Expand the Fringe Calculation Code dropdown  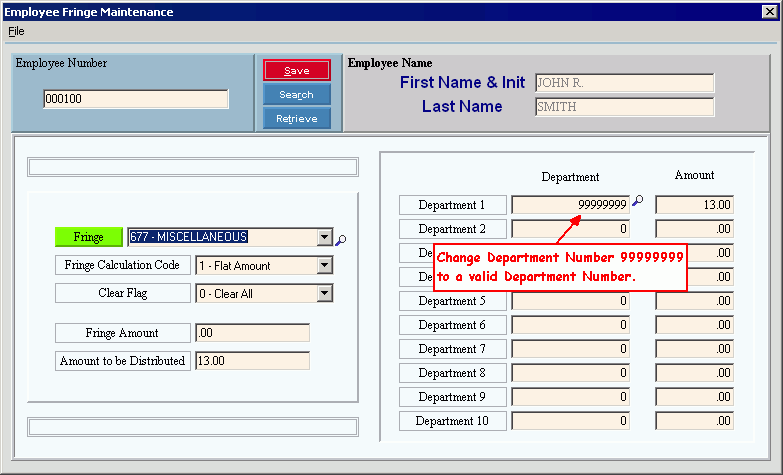pos(324,266)
